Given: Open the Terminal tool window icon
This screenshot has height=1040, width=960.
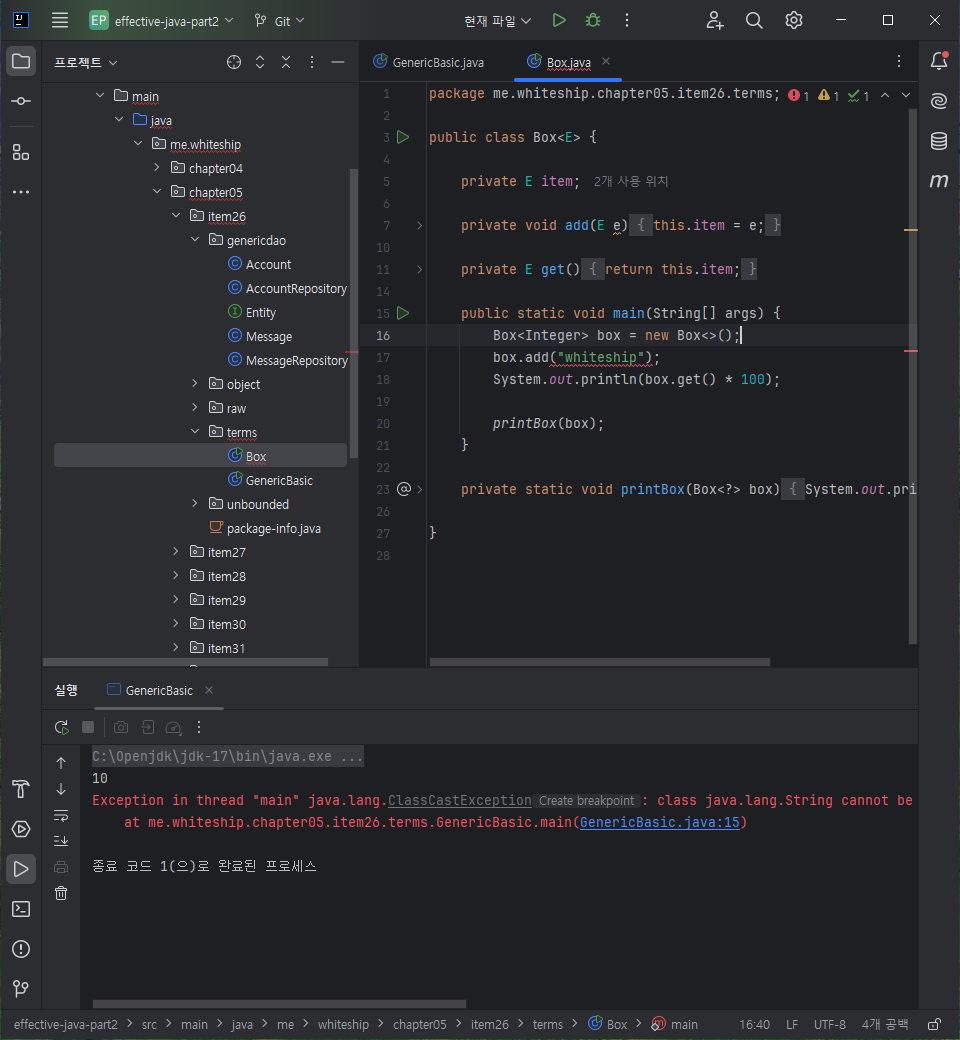Looking at the screenshot, I should coord(21,909).
